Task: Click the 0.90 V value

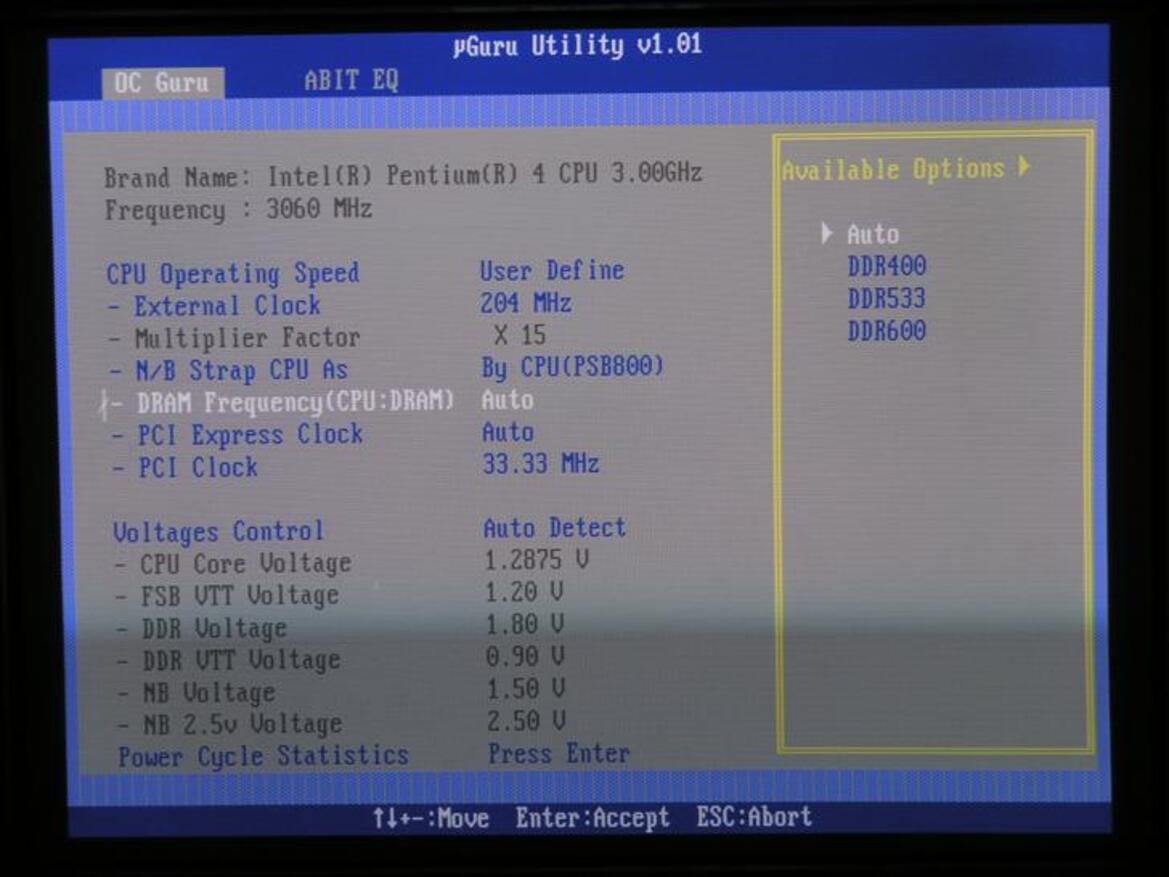Action: point(525,656)
